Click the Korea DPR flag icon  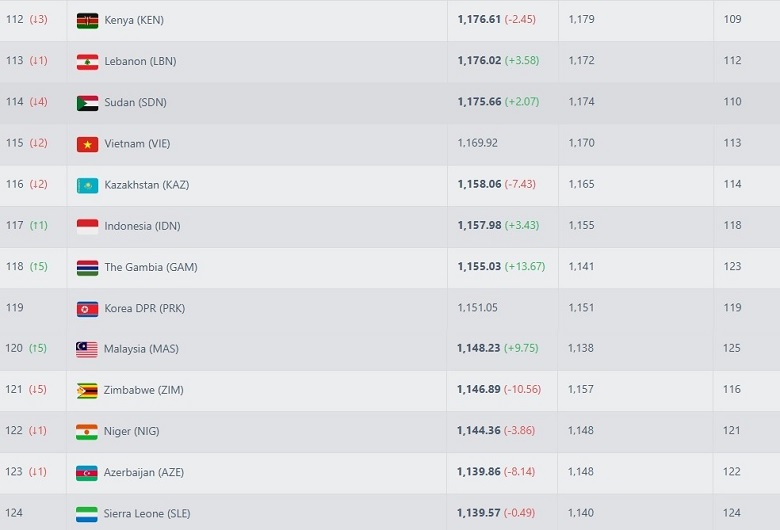click(87, 308)
